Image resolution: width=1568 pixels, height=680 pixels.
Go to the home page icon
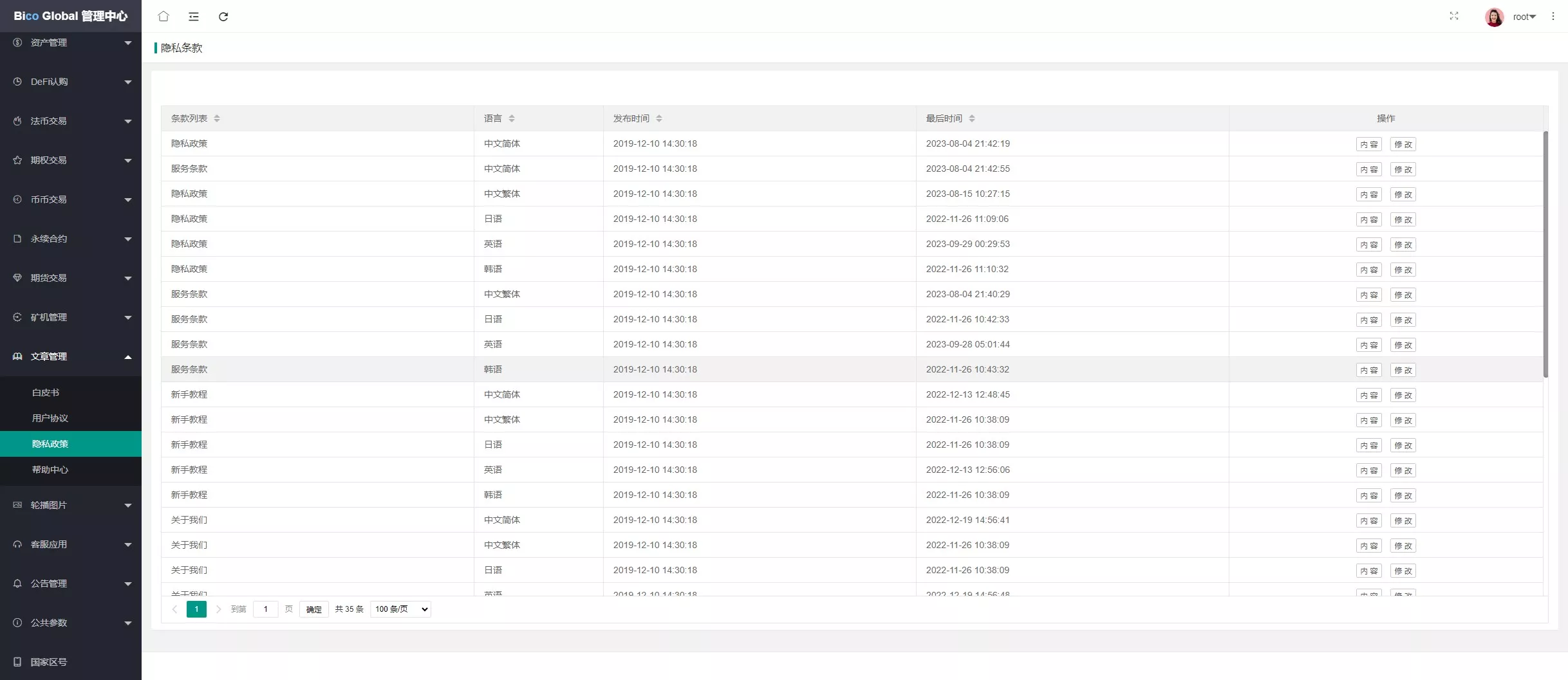point(163,16)
